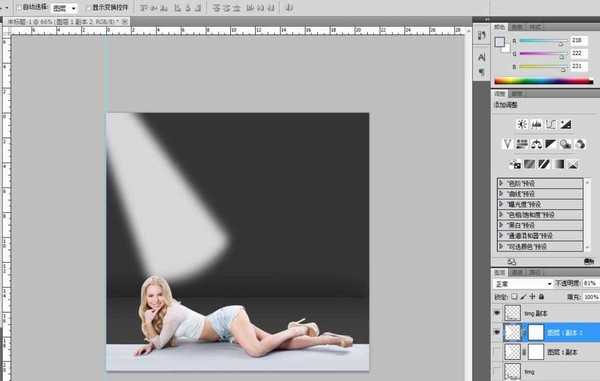Image resolution: width=600 pixels, height=381 pixels.
Task: Select the layer mask thumbnail of '图层 1 副本'
Action: tap(536, 352)
